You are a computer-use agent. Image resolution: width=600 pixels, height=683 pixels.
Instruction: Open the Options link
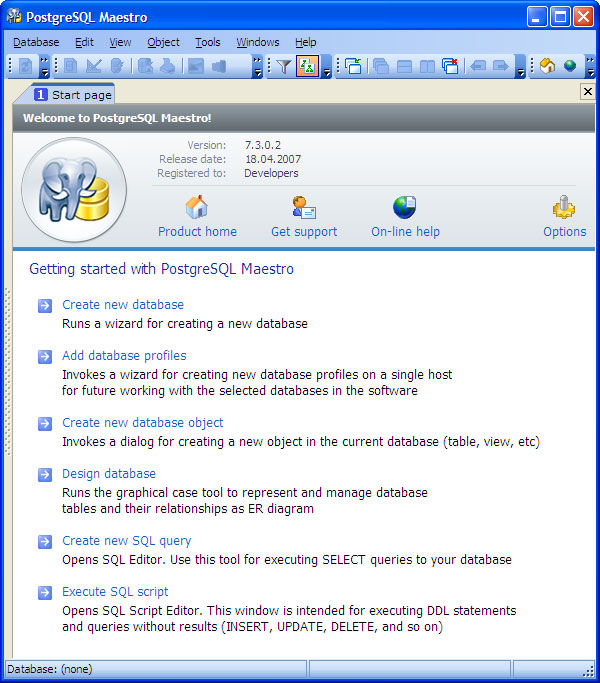point(565,231)
